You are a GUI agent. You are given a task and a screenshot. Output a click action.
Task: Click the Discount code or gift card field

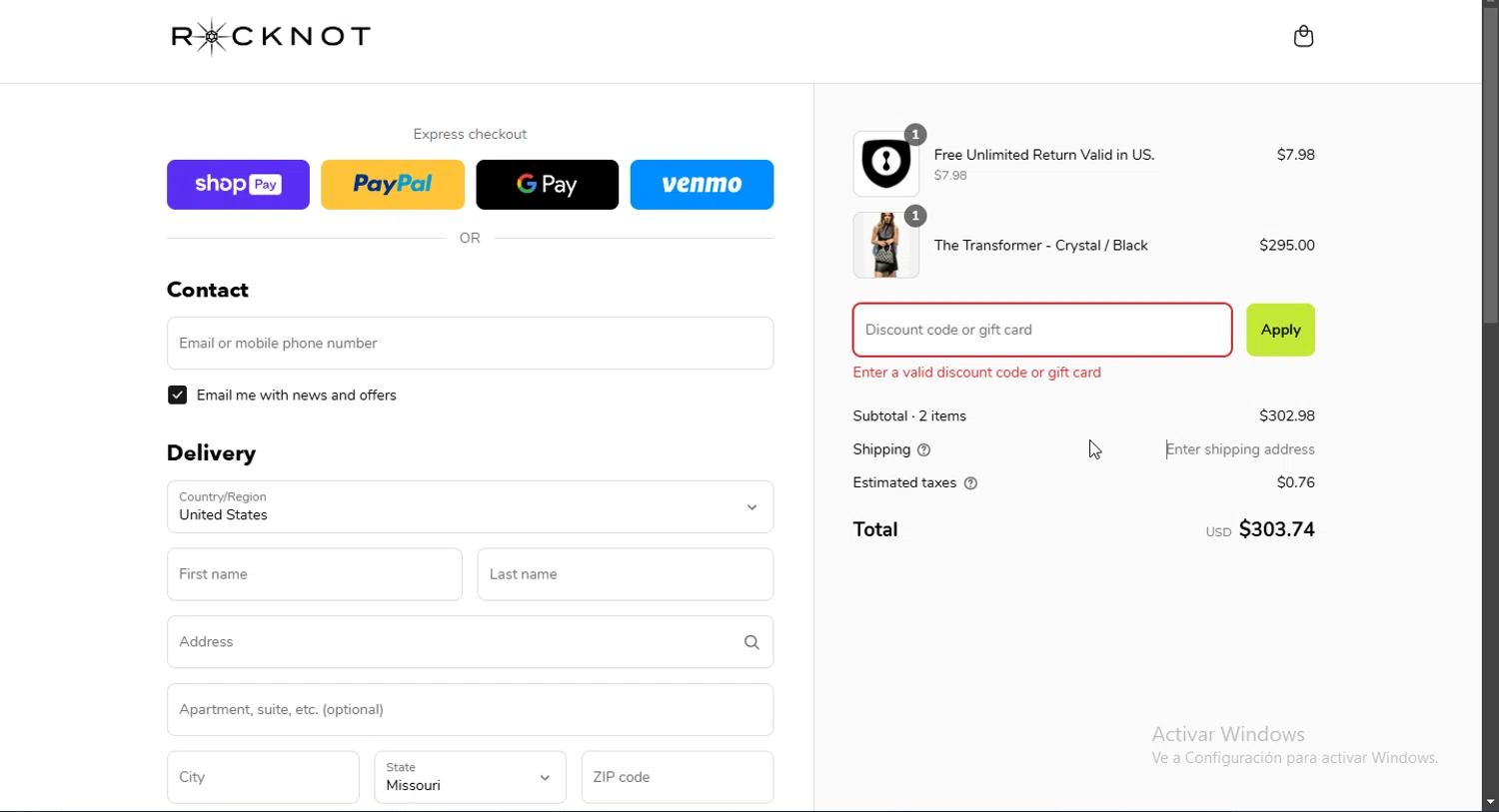pyautogui.click(x=1042, y=330)
